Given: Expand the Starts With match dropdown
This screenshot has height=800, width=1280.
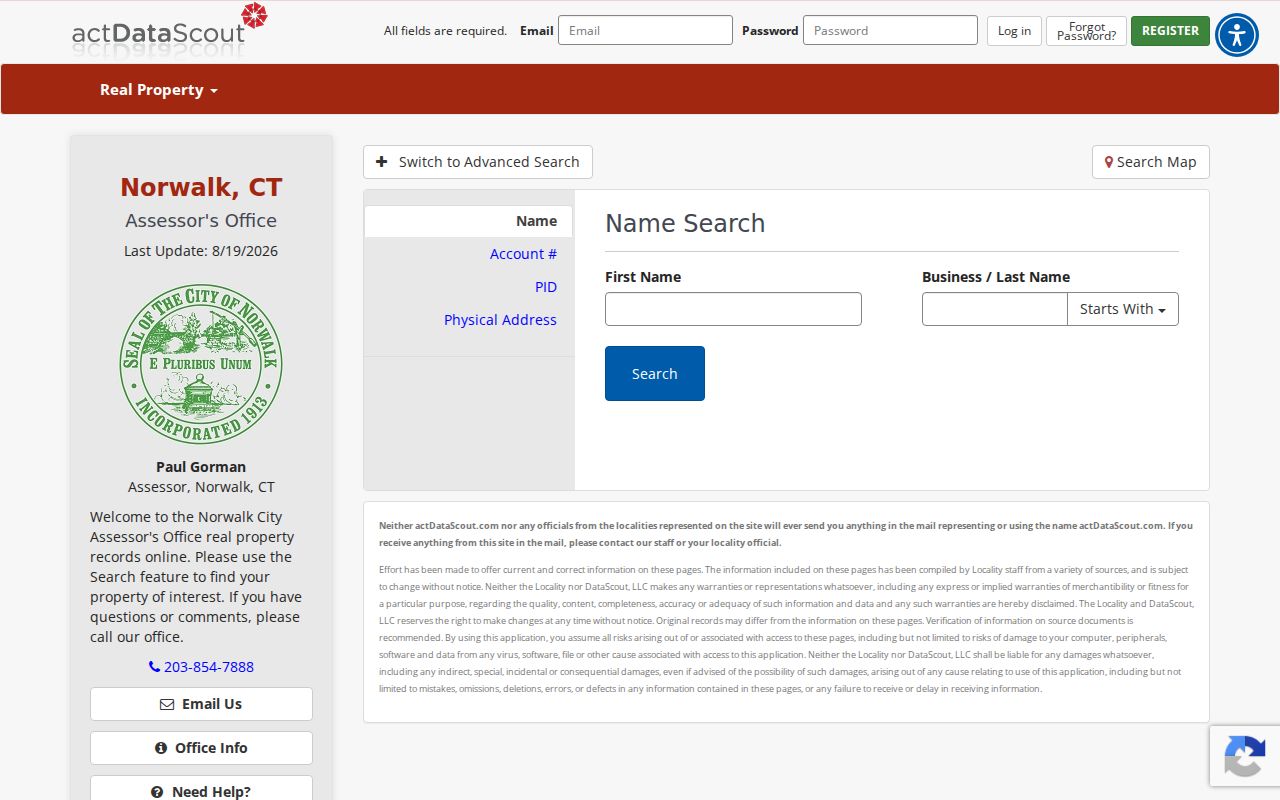Looking at the screenshot, I should click(1123, 309).
